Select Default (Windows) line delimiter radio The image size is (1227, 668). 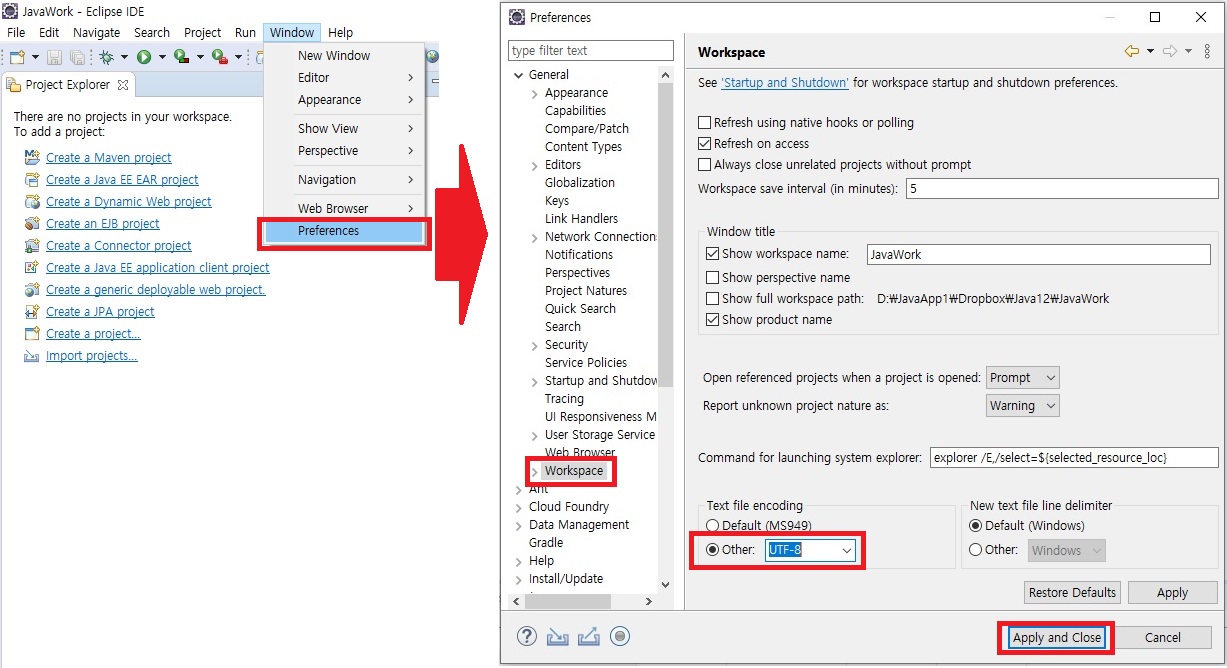point(976,525)
